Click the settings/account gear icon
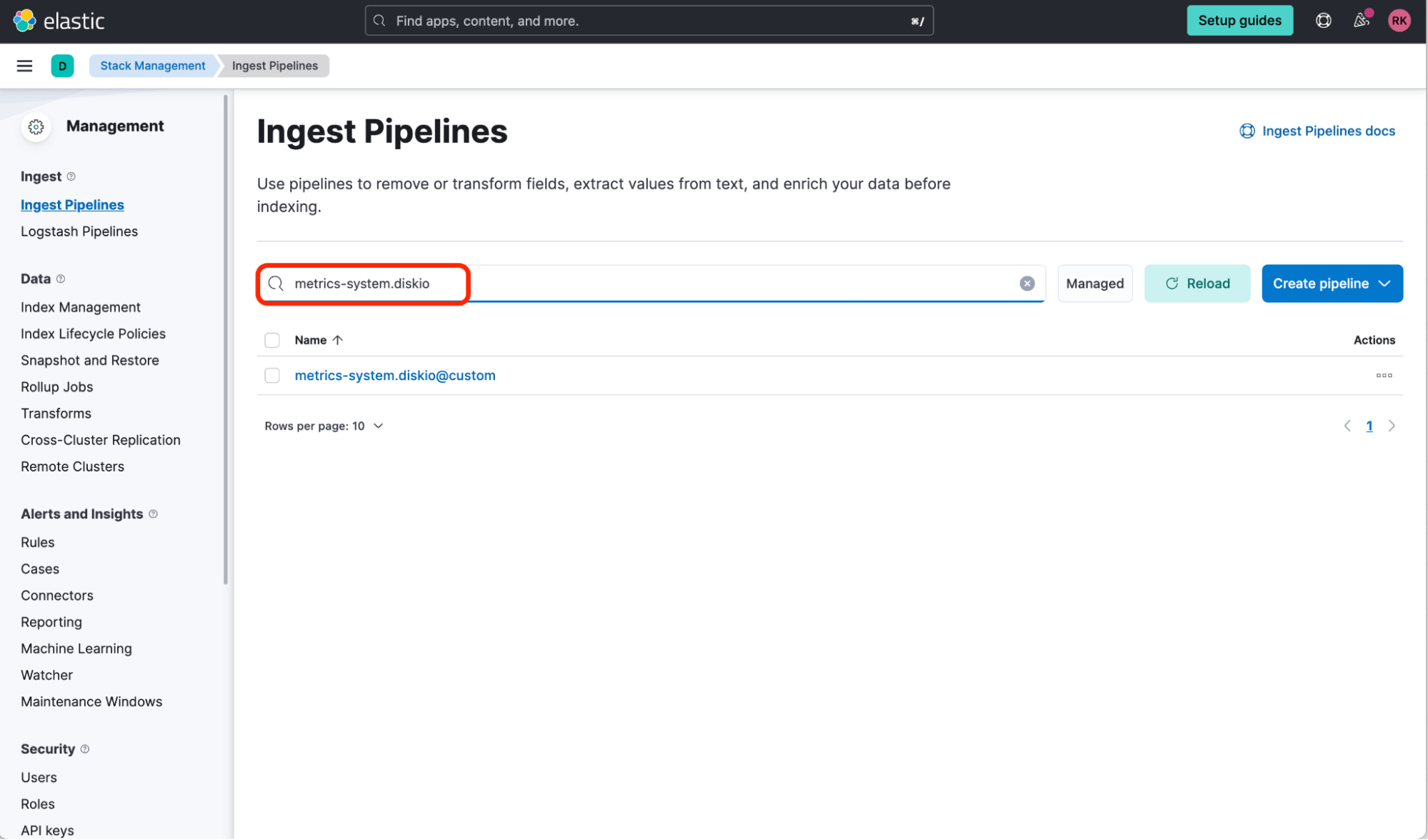1428x840 pixels. pyautogui.click(x=36, y=125)
